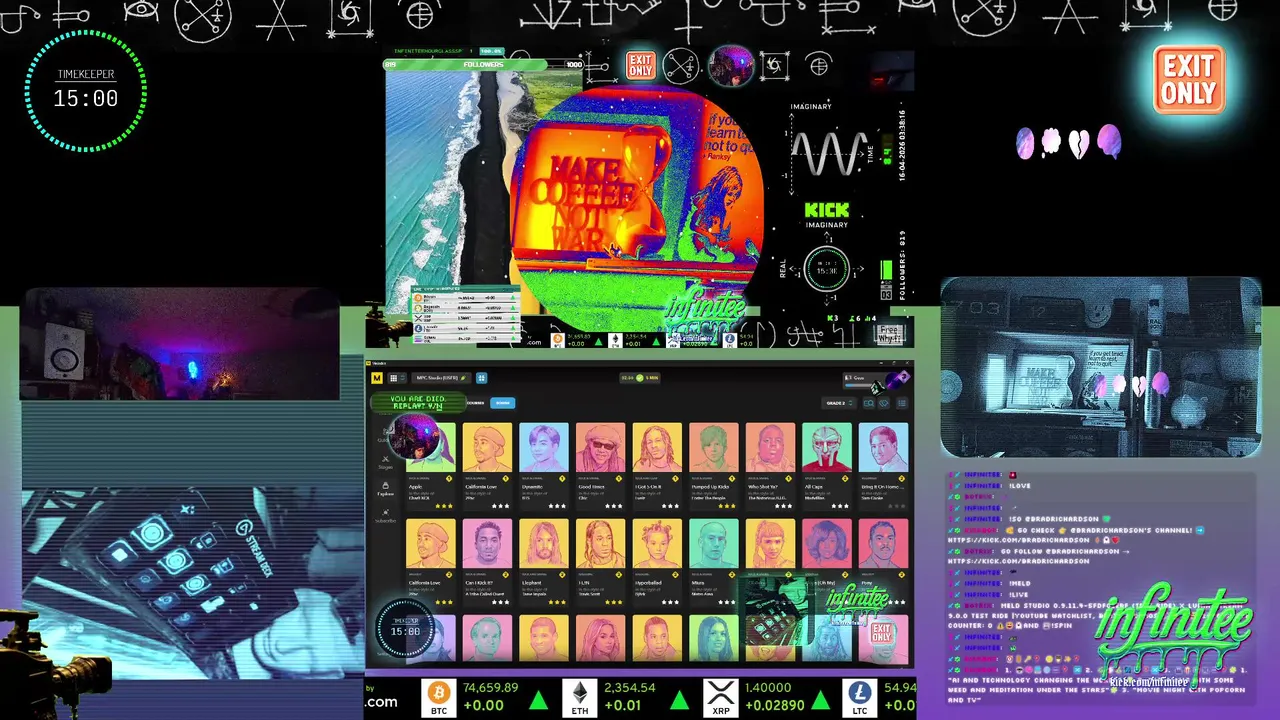Image resolution: width=1280 pixels, height=720 pixels.
Task: Click the Who Shot Ya? title
Action: [x=763, y=487]
